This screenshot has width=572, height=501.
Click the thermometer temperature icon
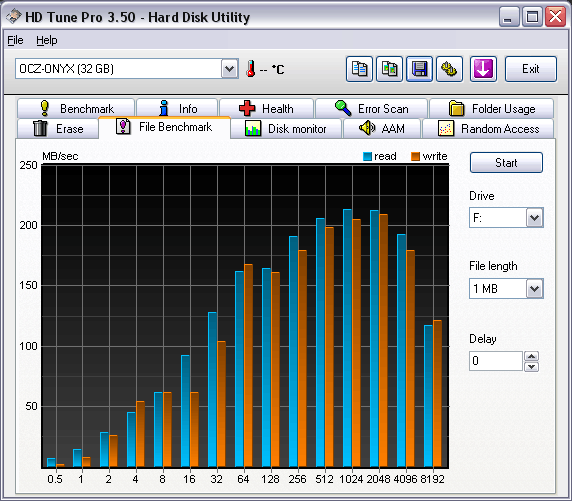click(x=250, y=69)
